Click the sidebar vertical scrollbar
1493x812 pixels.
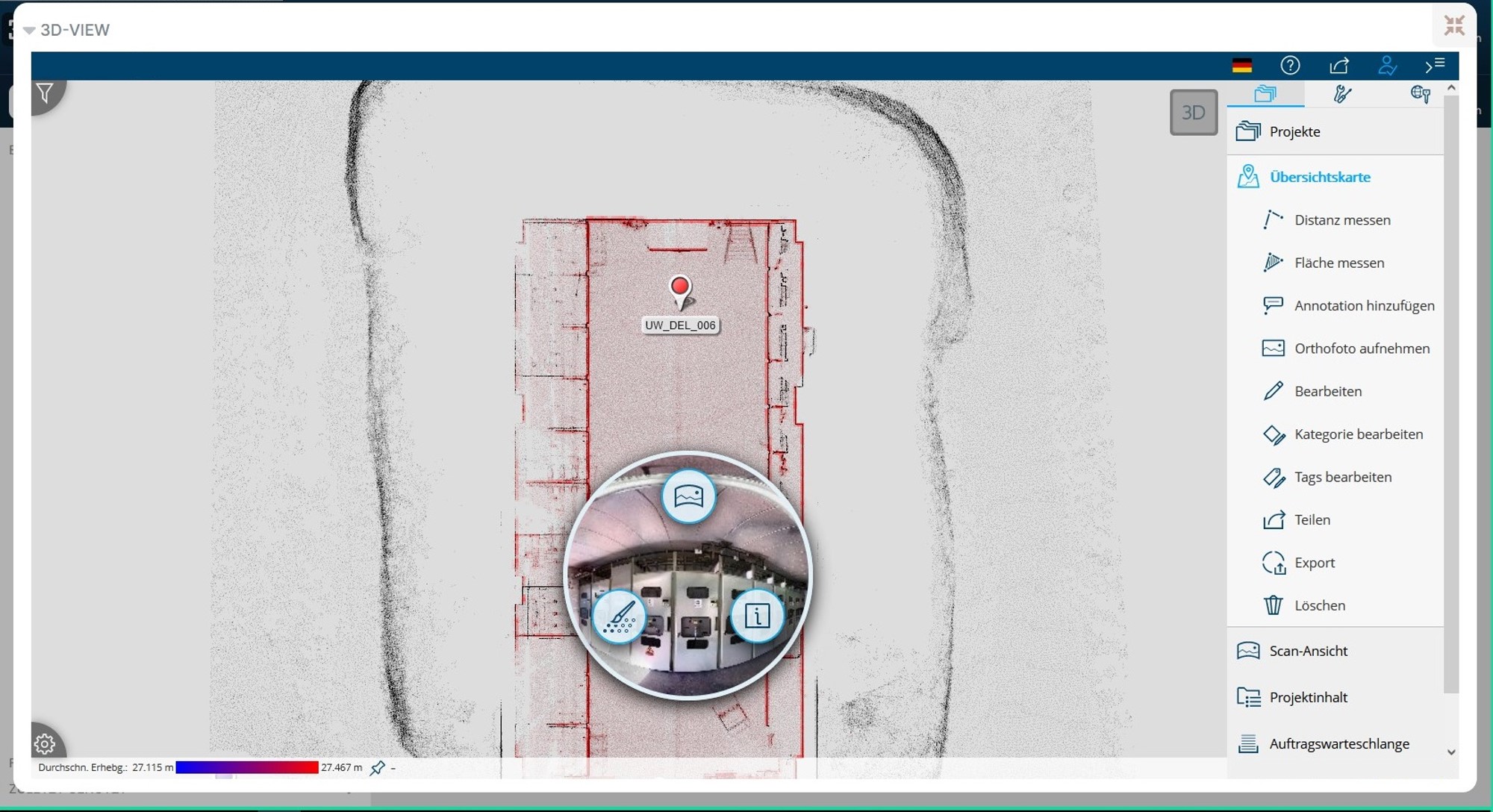pos(1451,394)
